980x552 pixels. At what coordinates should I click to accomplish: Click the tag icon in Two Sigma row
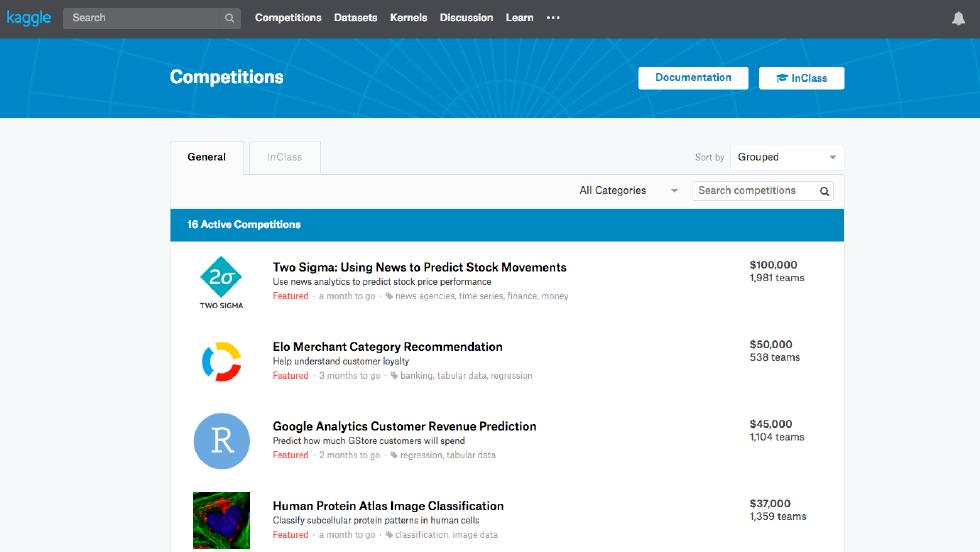389,296
